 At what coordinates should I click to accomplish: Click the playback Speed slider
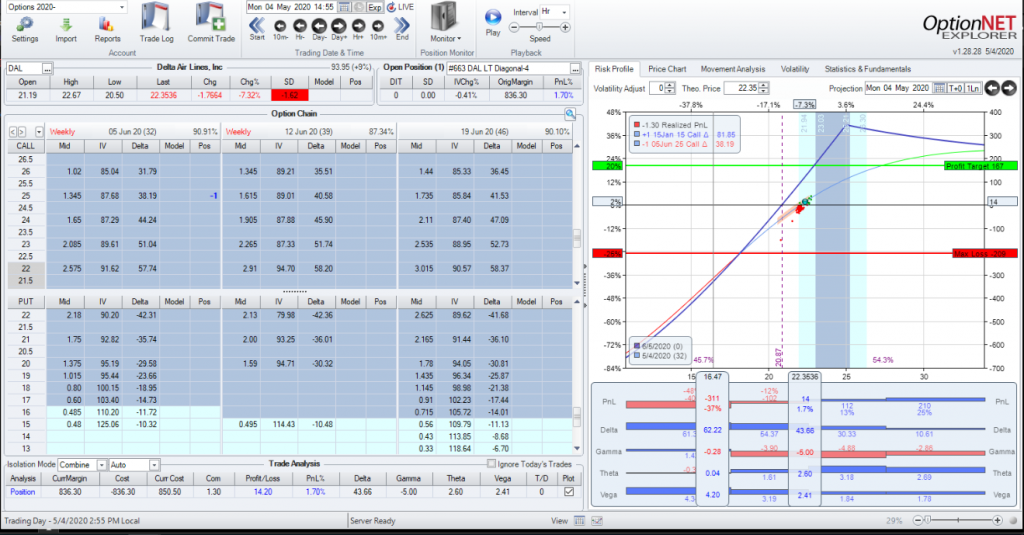click(x=540, y=25)
